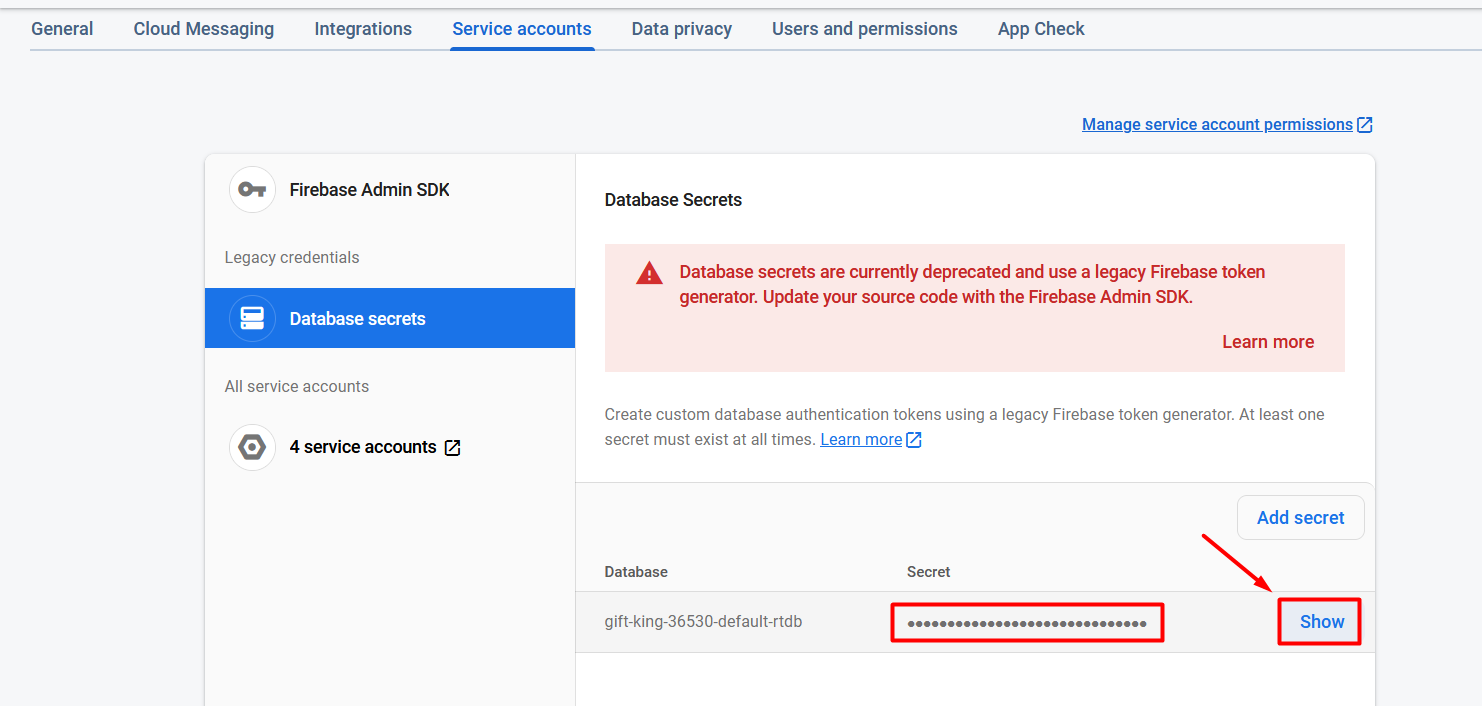Switch to Users and permissions tab
Screen dimensions: 1482x706
865,29
